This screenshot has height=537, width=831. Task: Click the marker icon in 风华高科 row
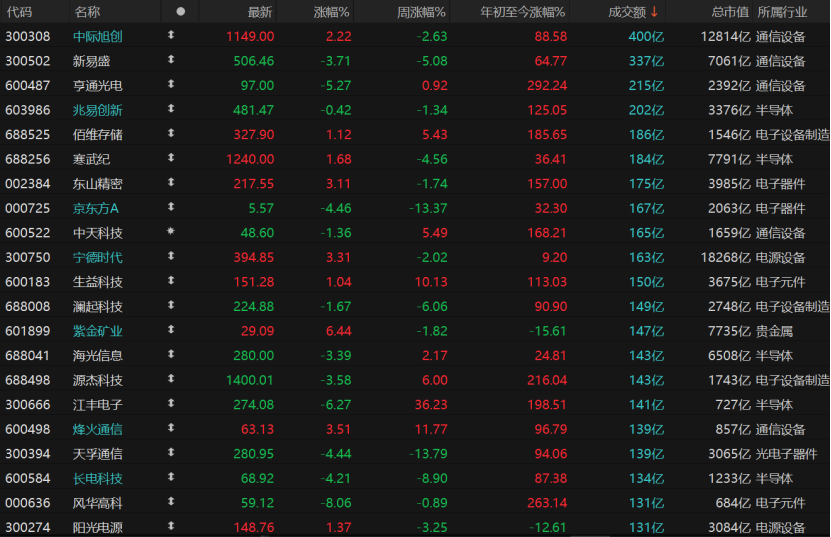(171, 501)
